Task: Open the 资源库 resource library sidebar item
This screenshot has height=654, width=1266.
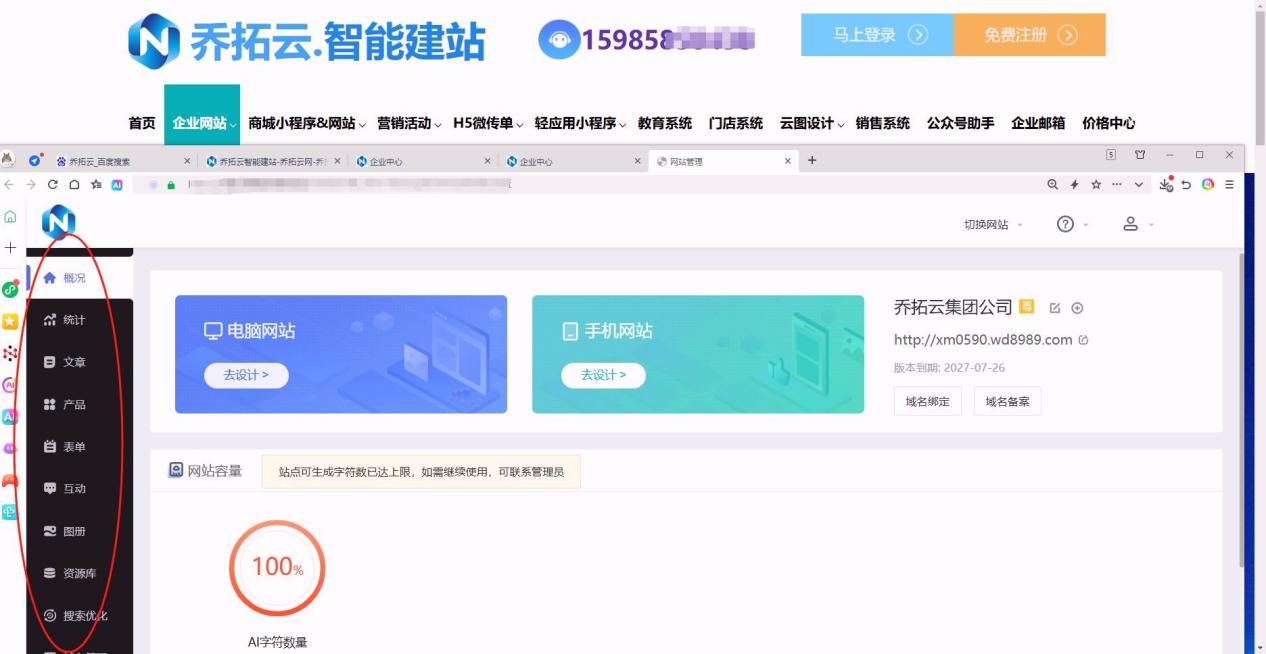Action: [x=80, y=573]
